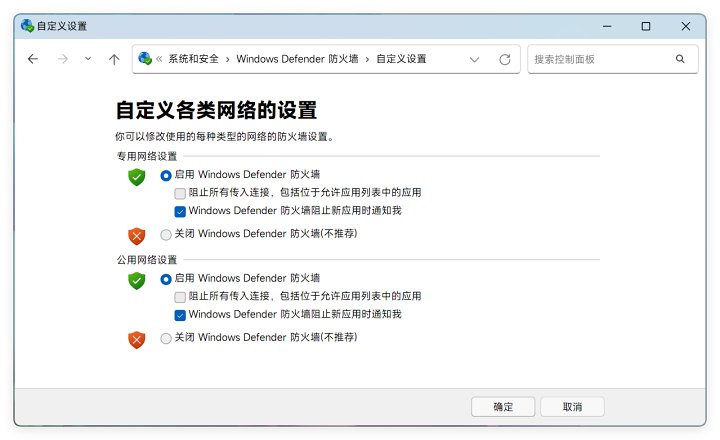This screenshot has height=440, width=720.
Task: Click the 搜索控制面板 search field
Action: (600, 59)
